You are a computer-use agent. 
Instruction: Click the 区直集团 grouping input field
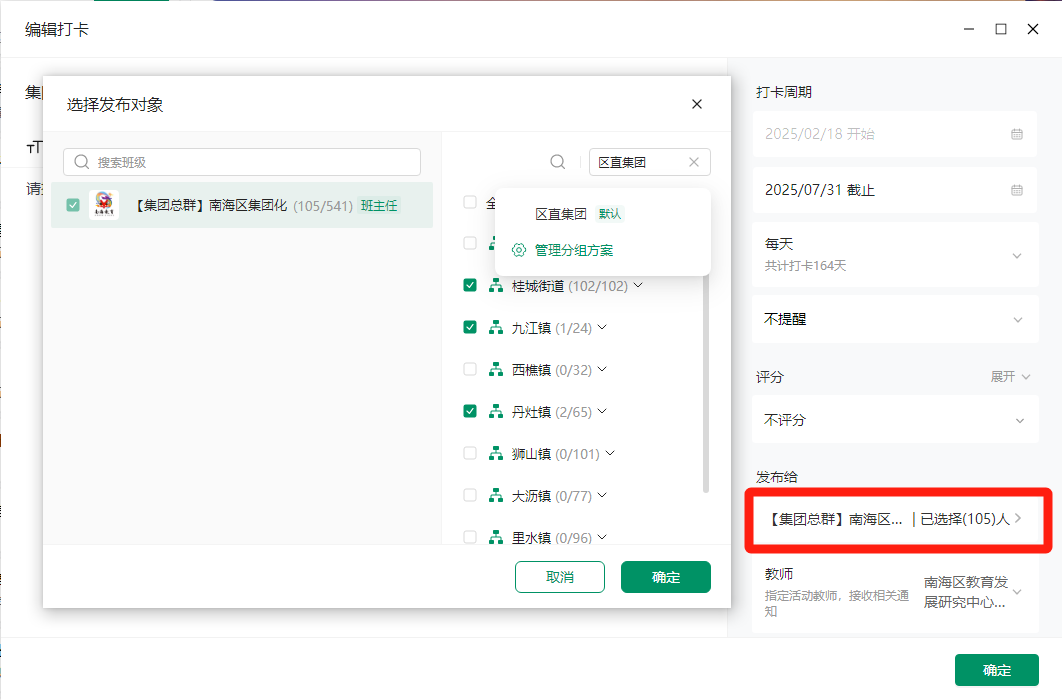point(650,162)
